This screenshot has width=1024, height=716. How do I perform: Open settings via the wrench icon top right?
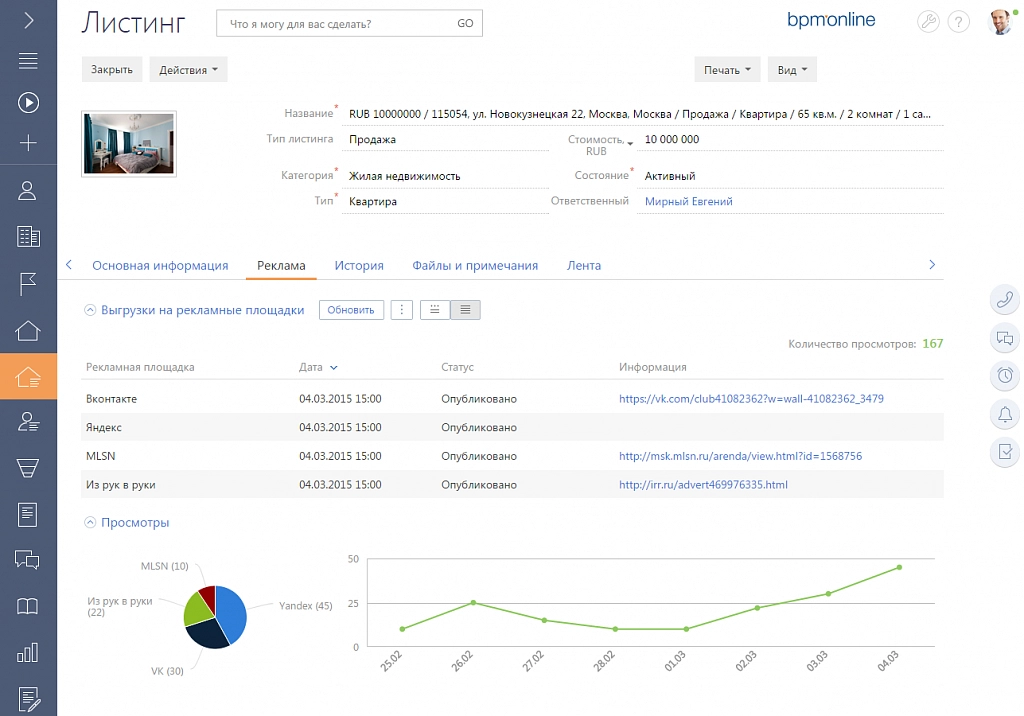[928, 21]
